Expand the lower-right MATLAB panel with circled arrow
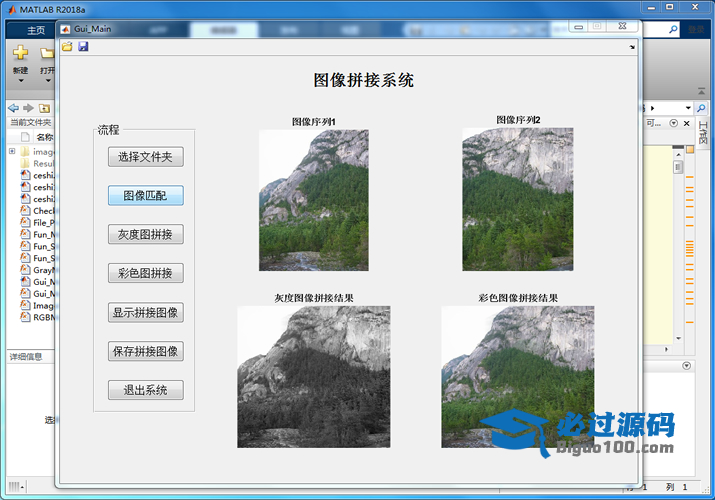 [x=686, y=366]
